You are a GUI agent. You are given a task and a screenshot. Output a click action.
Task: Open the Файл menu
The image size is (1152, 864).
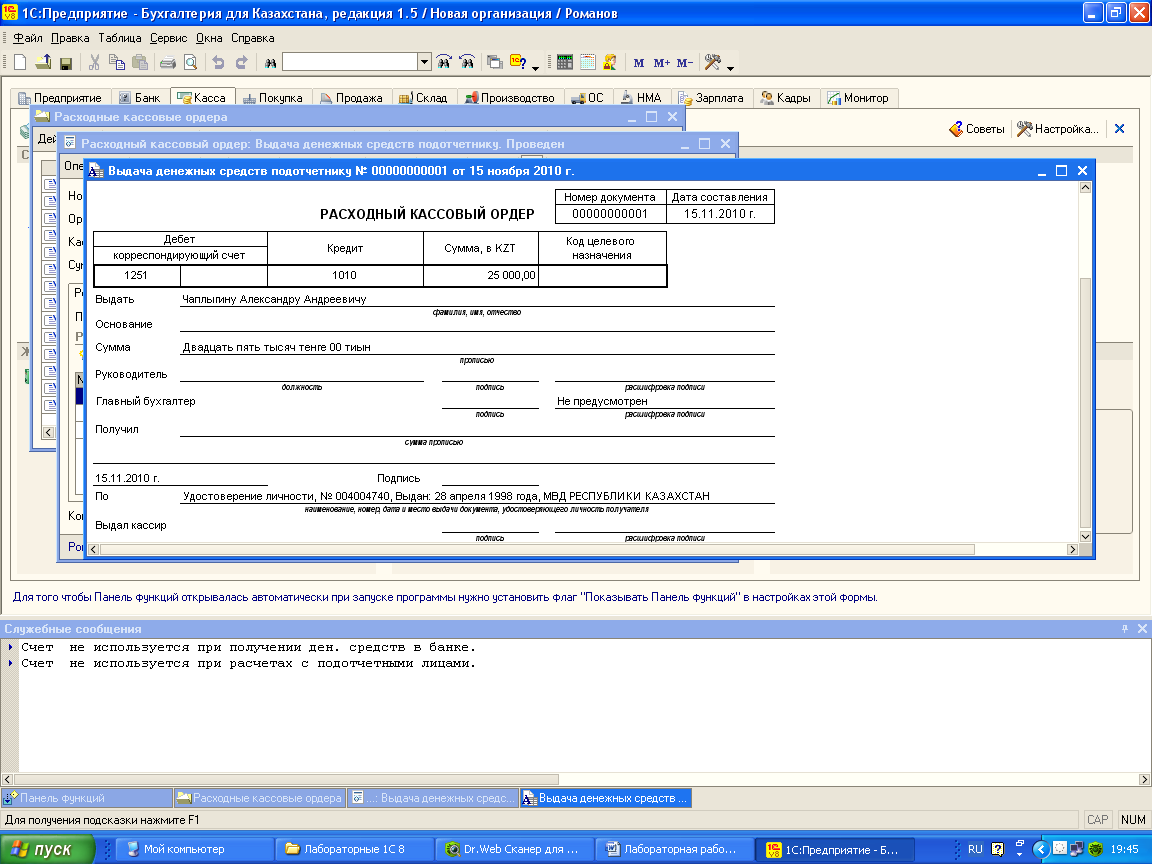click(x=28, y=38)
